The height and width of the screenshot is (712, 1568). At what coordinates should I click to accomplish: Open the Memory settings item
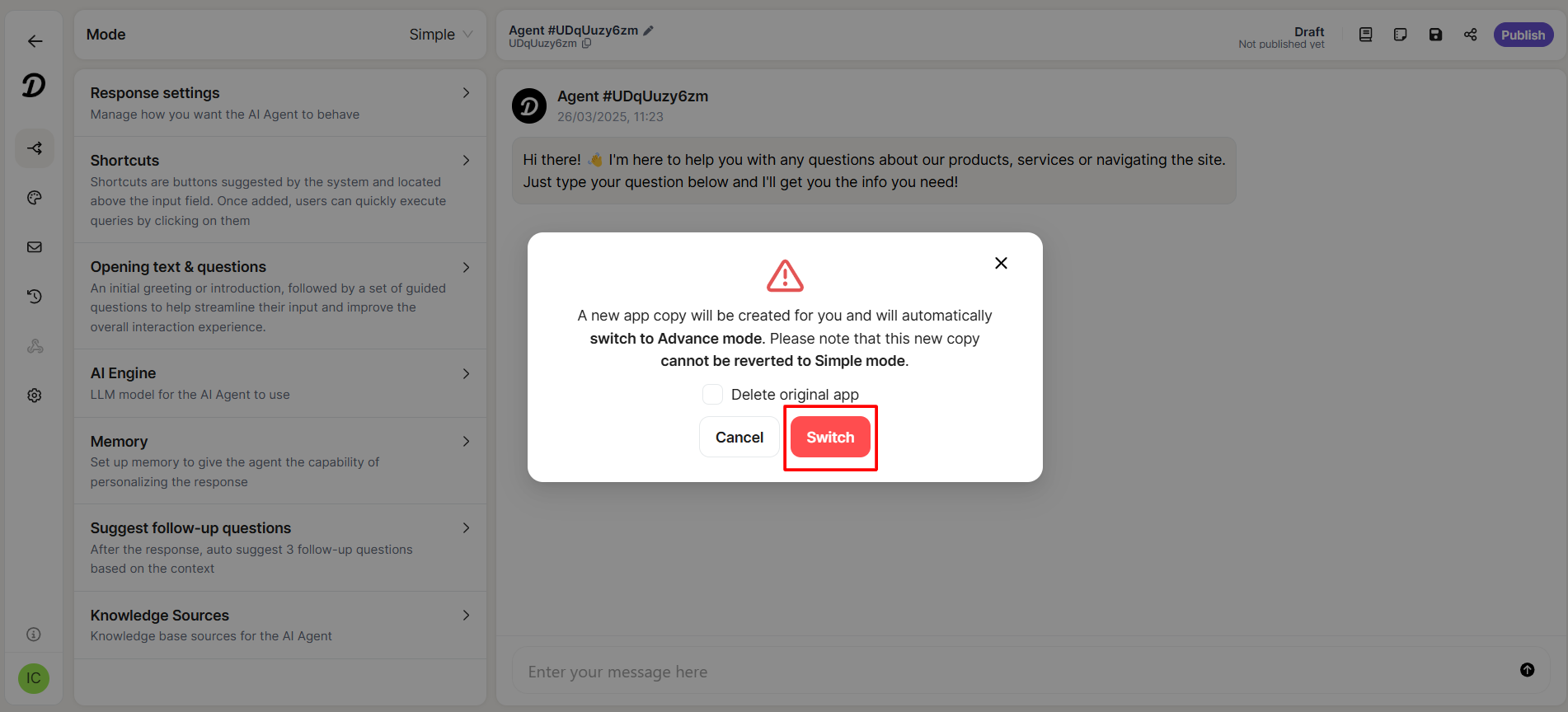click(x=279, y=461)
